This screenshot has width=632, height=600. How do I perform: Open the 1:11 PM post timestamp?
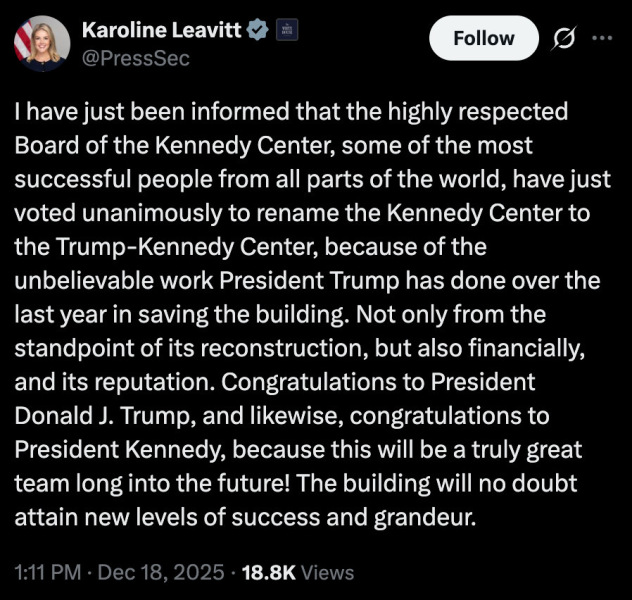(48, 572)
